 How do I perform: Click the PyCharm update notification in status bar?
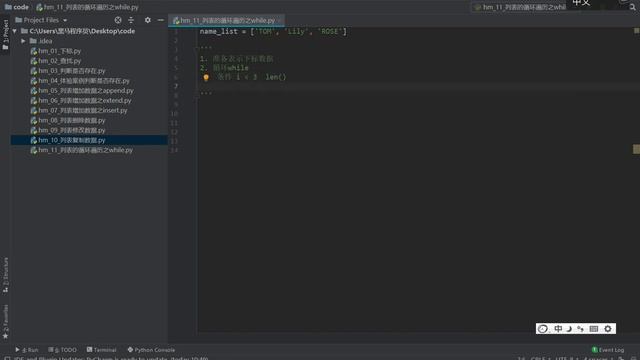tap(111, 358)
